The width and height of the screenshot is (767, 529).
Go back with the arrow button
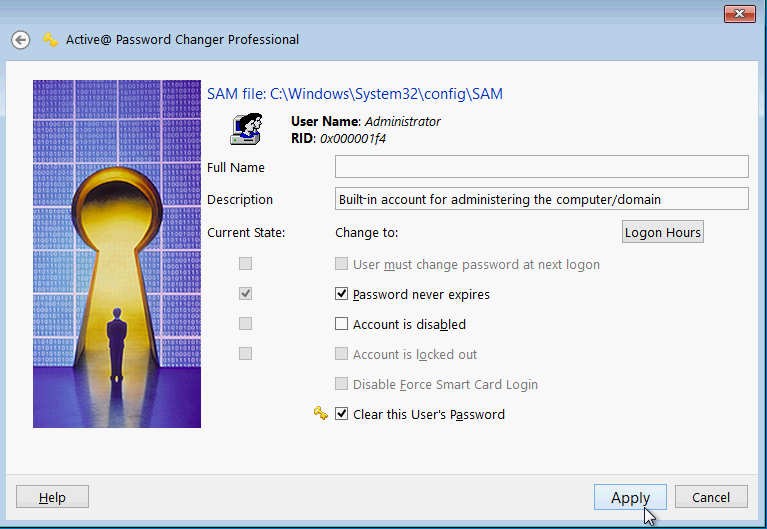point(21,40)
